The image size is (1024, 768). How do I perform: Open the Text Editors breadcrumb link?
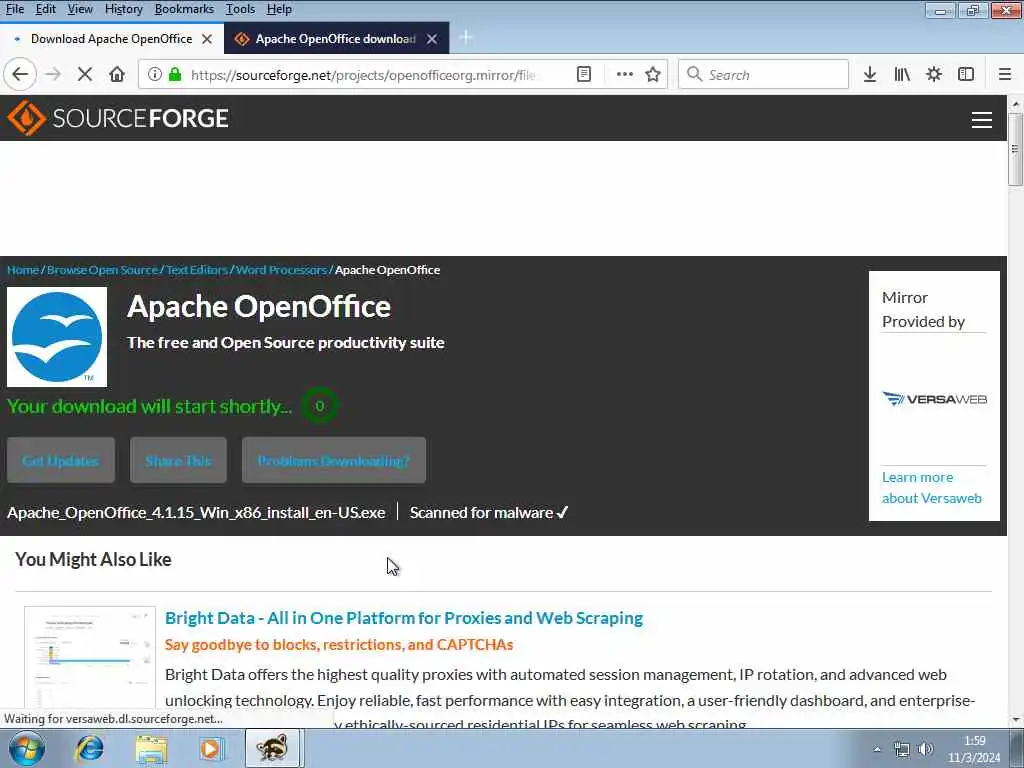point(197,270)
